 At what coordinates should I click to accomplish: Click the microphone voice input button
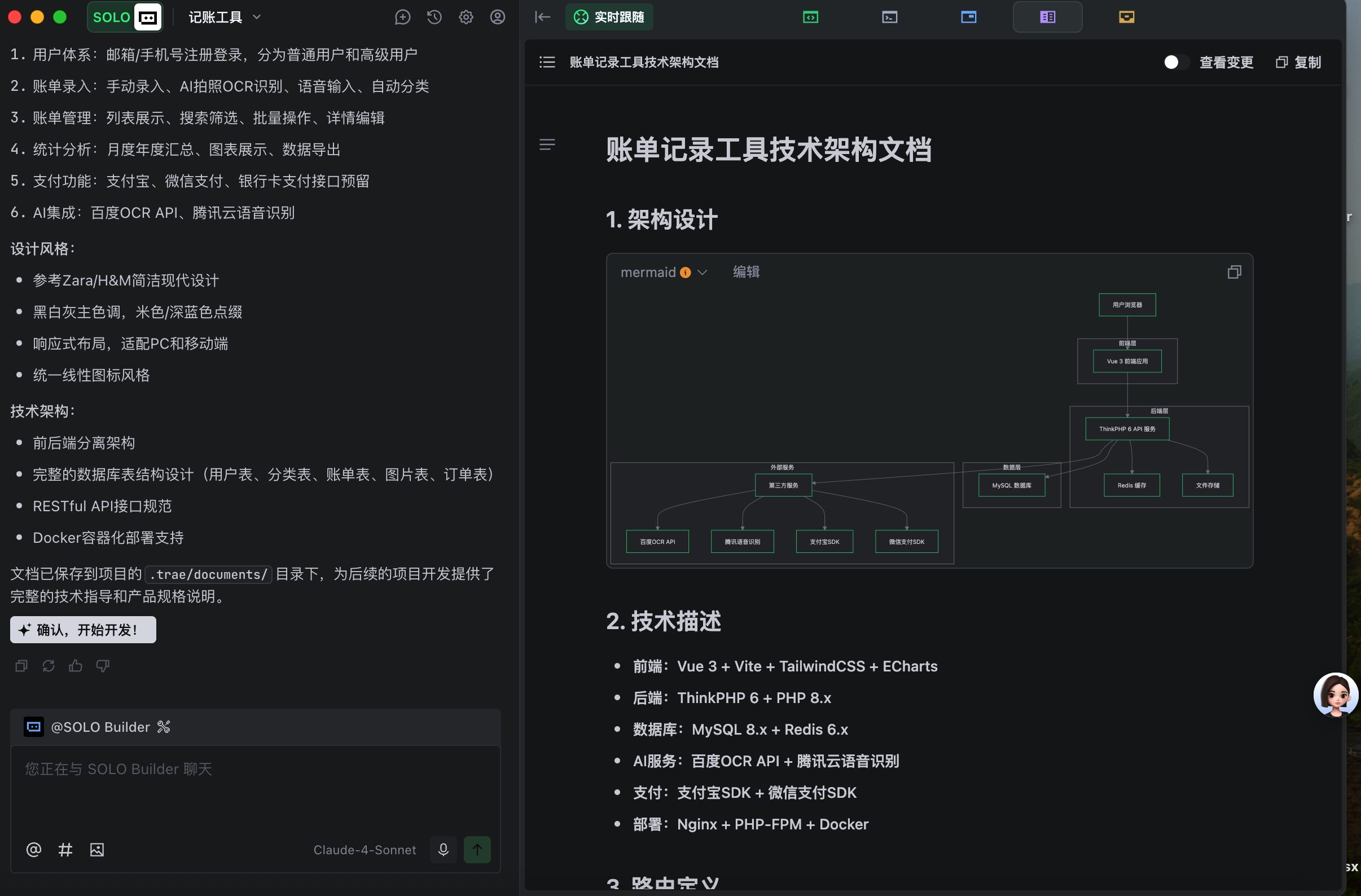(443, 850)
